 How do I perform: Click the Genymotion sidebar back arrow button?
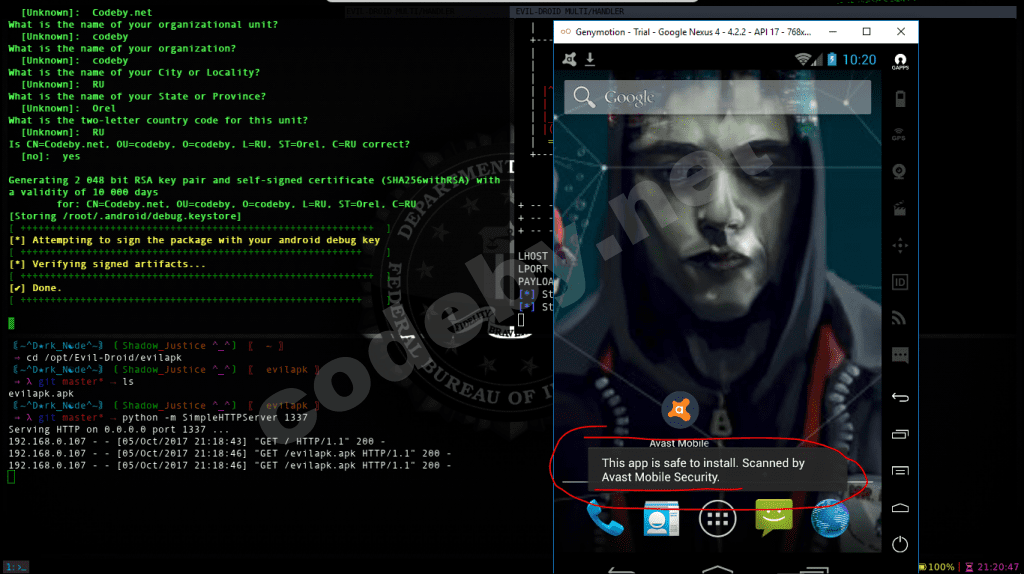click(900, 397)
